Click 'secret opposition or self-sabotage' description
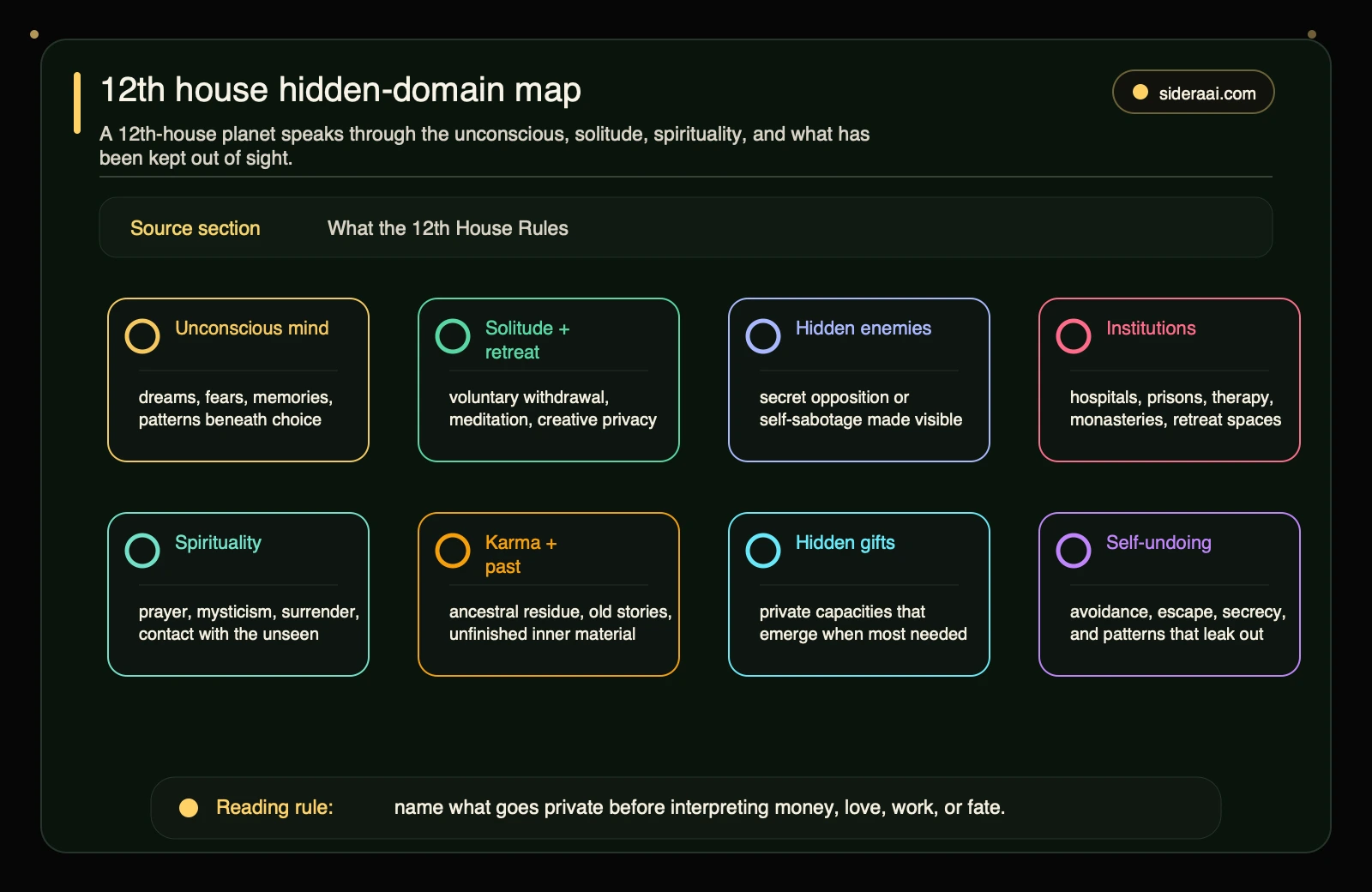1372x892 pixels. coord(861,408)
